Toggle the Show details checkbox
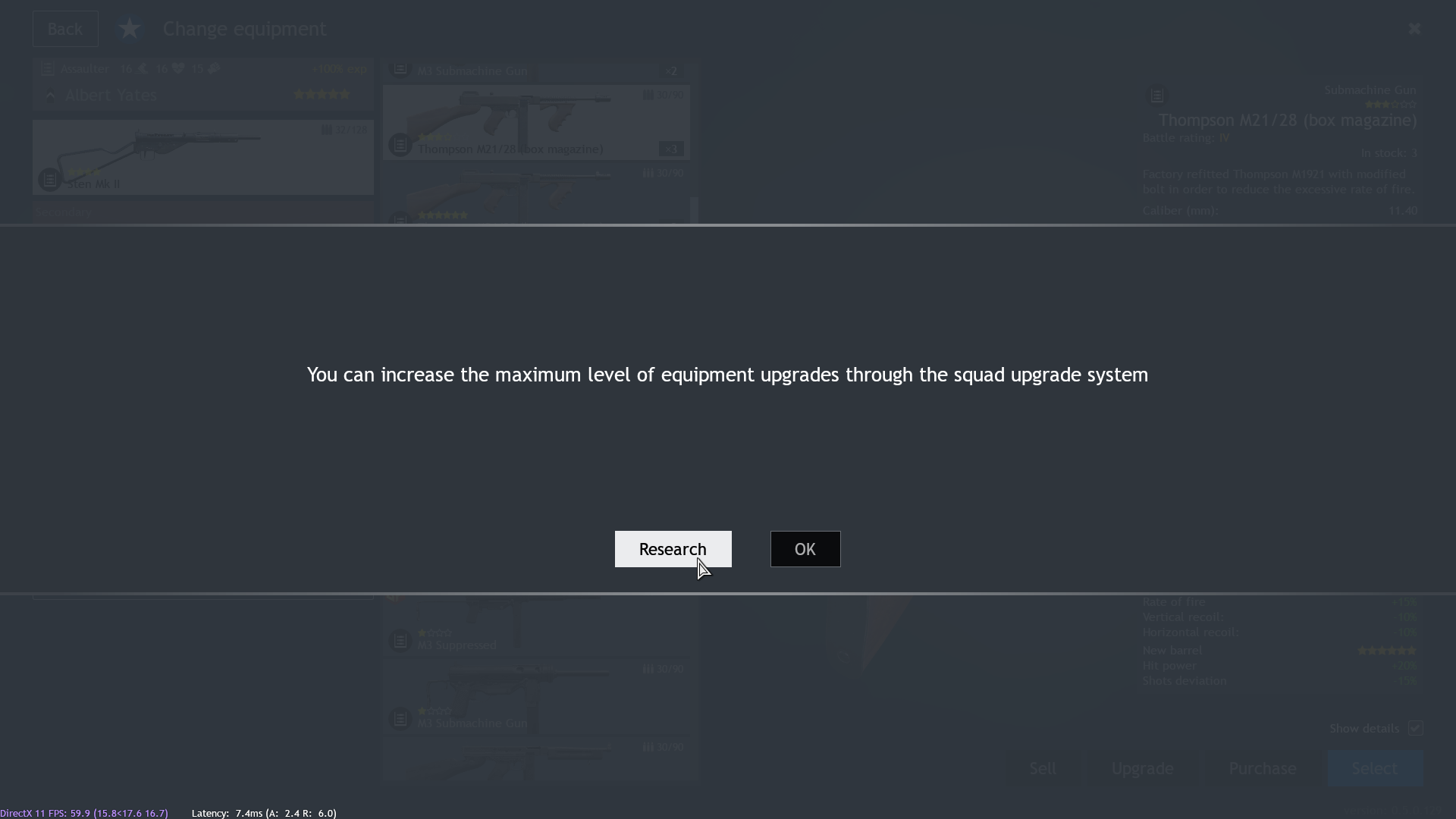Viewport: 1456px width, 819px height. tap(1415, 728)
